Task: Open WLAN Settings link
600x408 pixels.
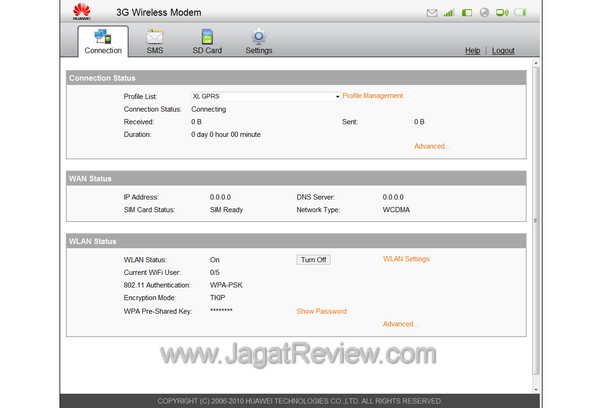Action: pos(406,259)
